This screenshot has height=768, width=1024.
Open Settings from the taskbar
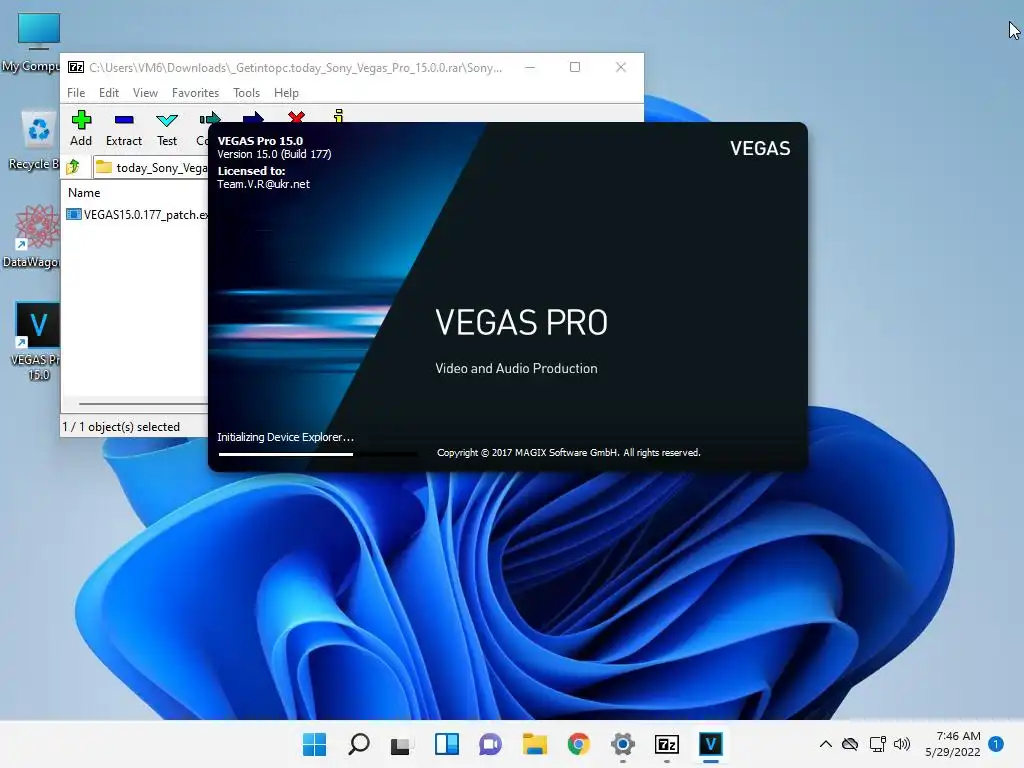(623, 744)
